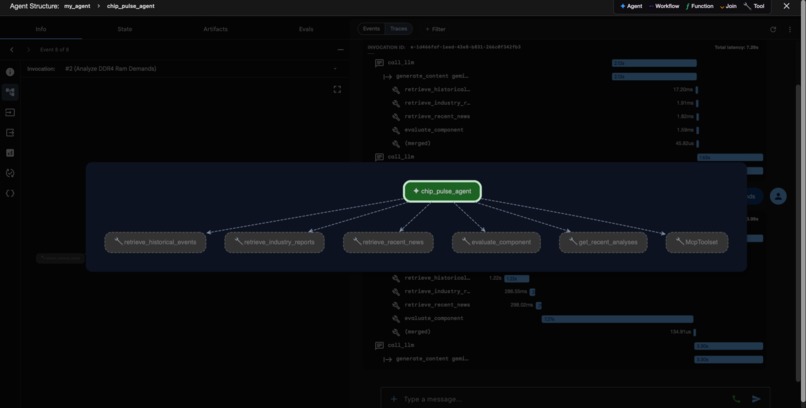Switch to the Info tab

[x=41, y=29]
